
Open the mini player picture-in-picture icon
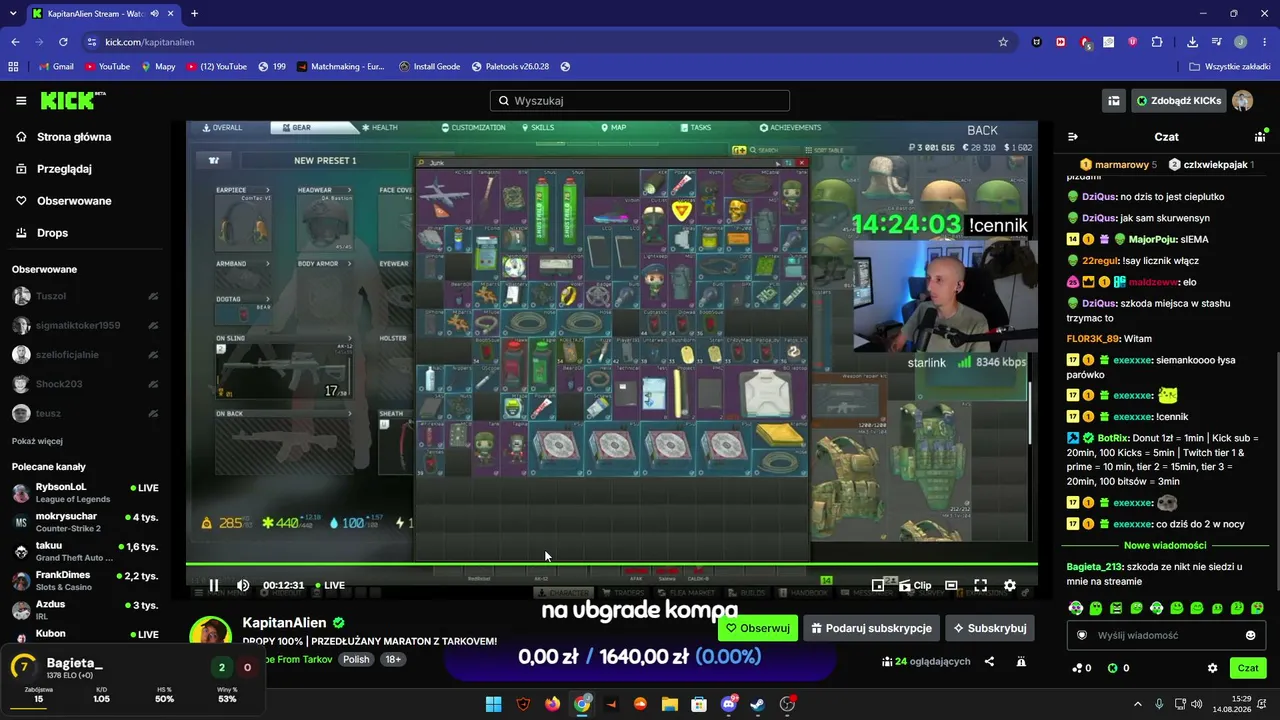click(878, 585)
